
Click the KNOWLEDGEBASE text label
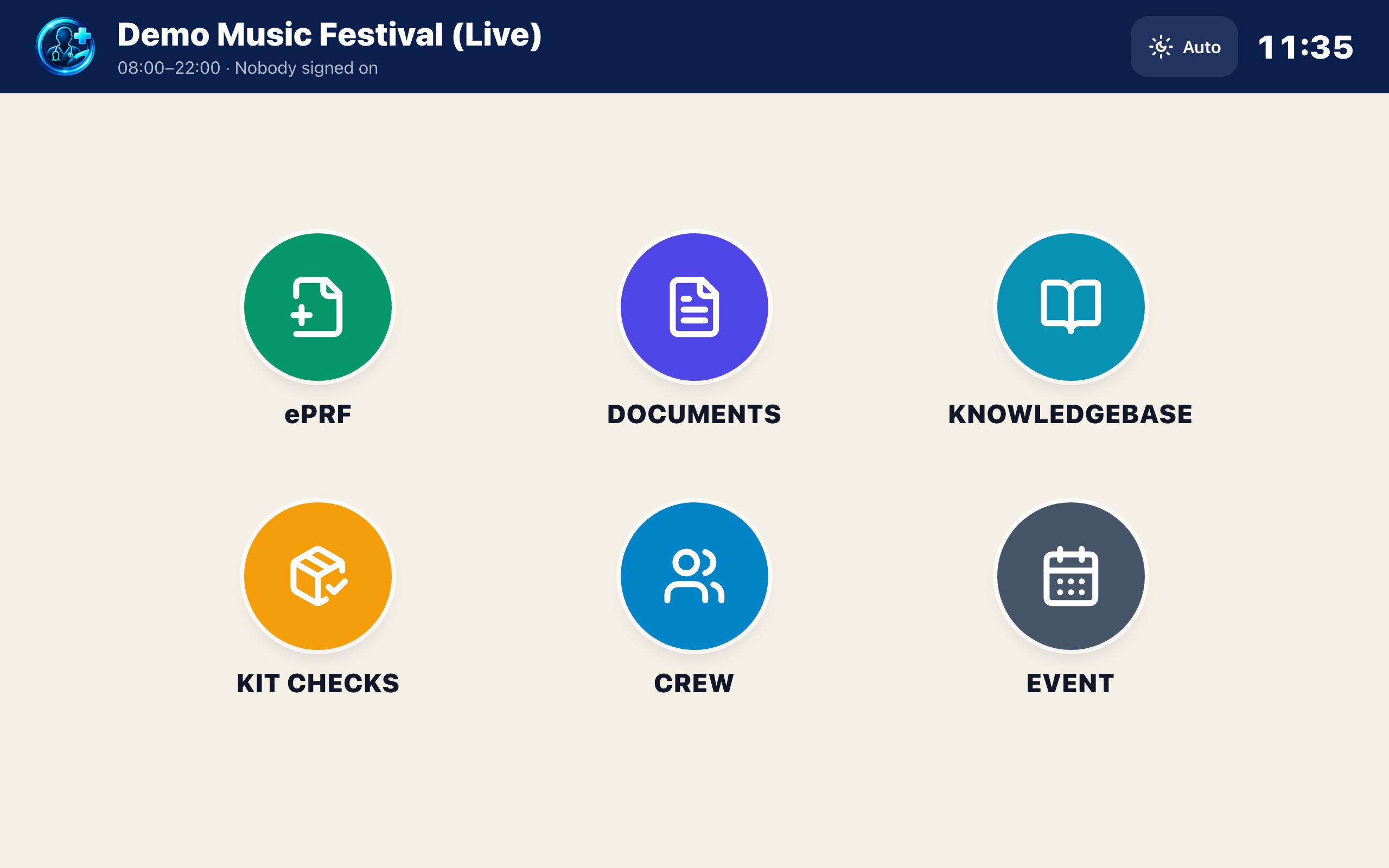click(1071, 414)
